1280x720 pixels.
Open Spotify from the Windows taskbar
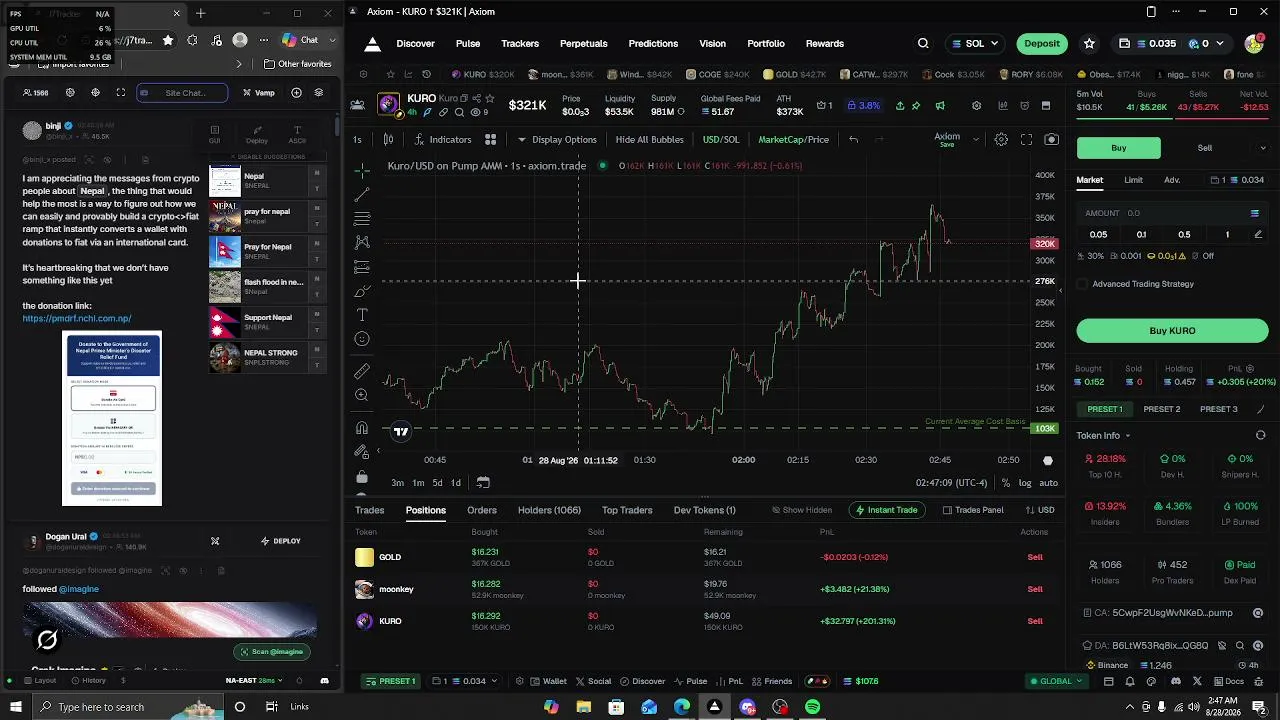pyautogui.click(x=813, y=707)
